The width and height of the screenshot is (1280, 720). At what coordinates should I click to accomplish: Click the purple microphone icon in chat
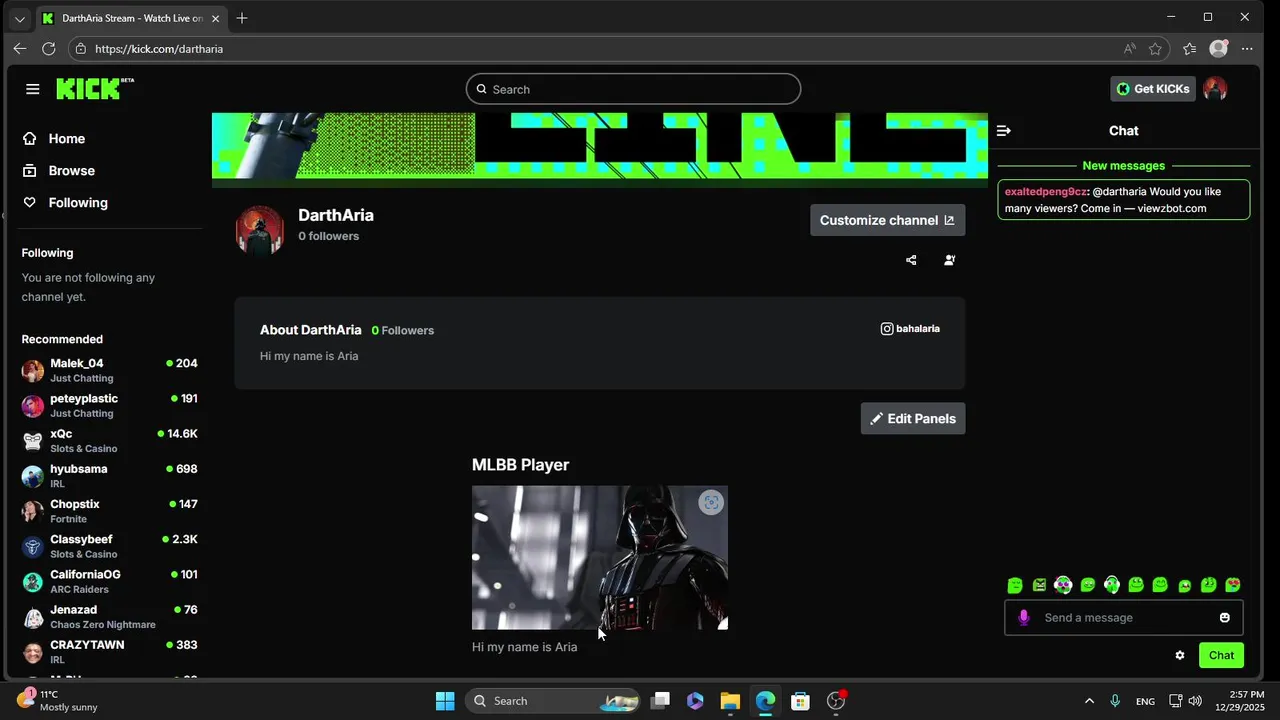pyautogui.click(x=1023, y=618)
